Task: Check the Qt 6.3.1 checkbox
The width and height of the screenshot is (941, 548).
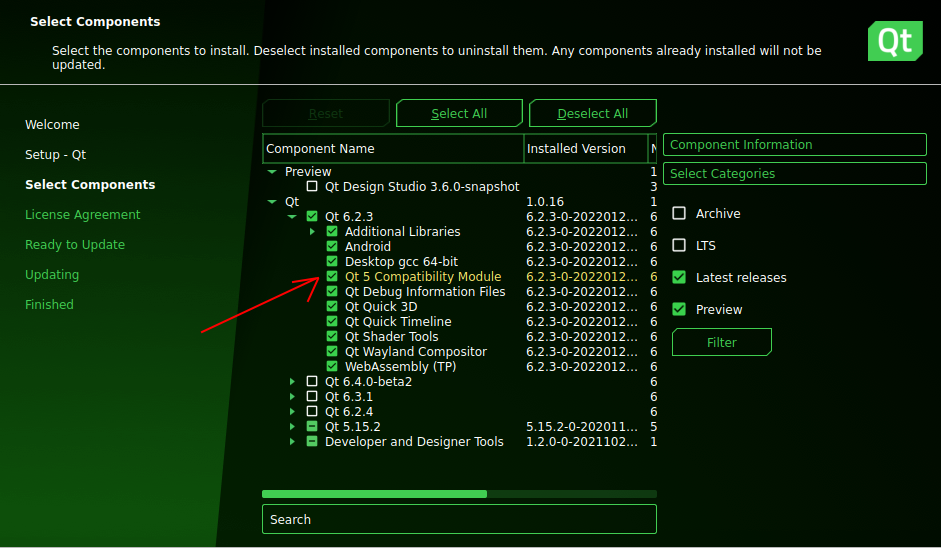Action: 312,396
